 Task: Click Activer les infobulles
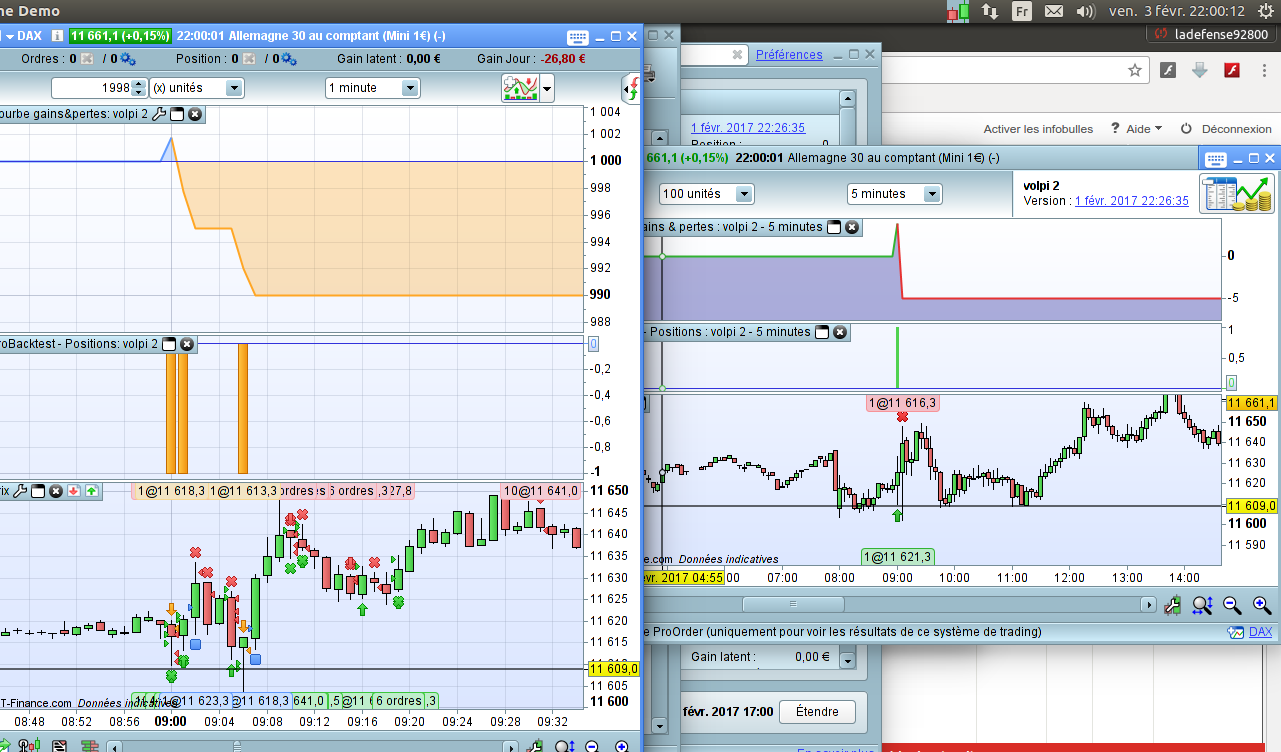(x=1038, y=129)
